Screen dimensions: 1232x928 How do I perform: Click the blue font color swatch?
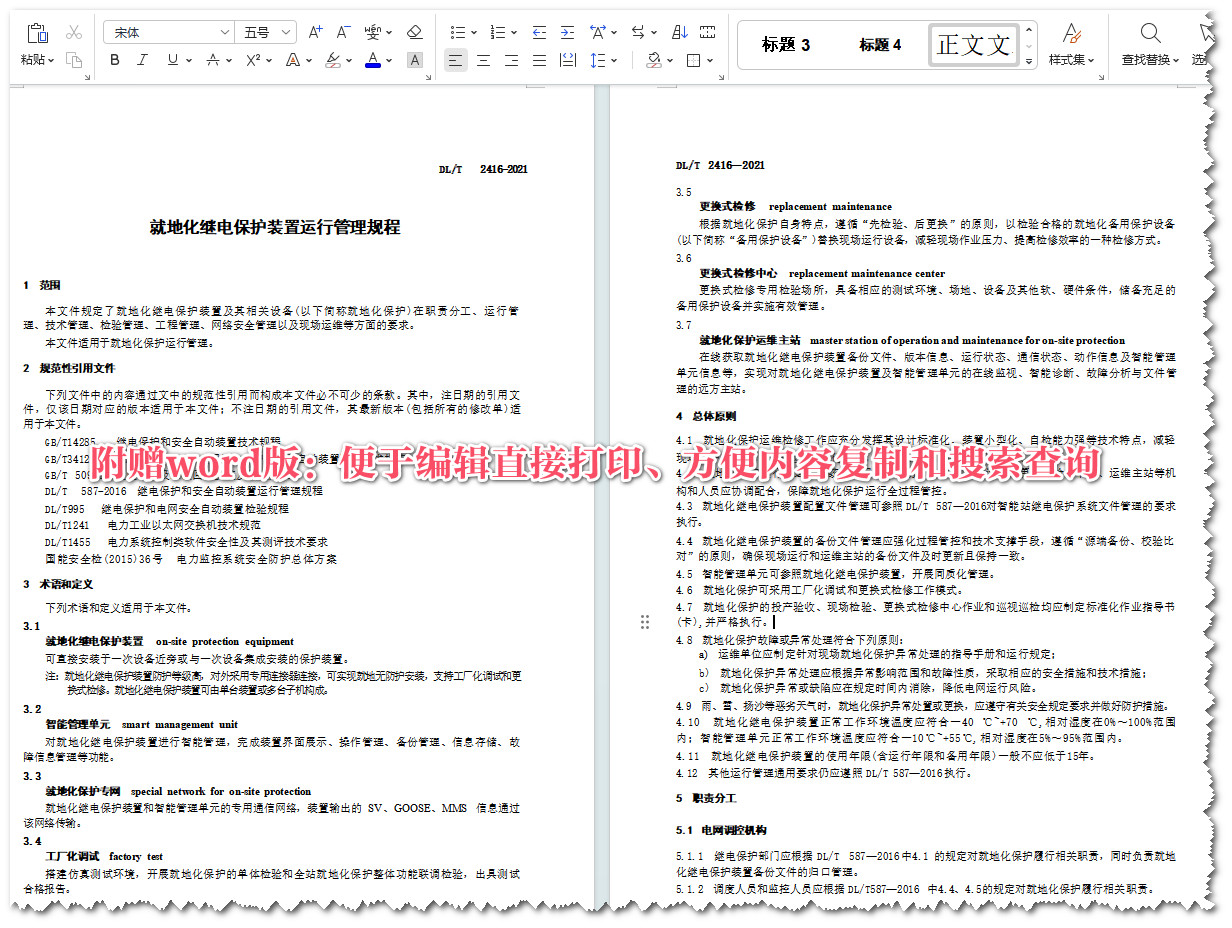[371, 59]
